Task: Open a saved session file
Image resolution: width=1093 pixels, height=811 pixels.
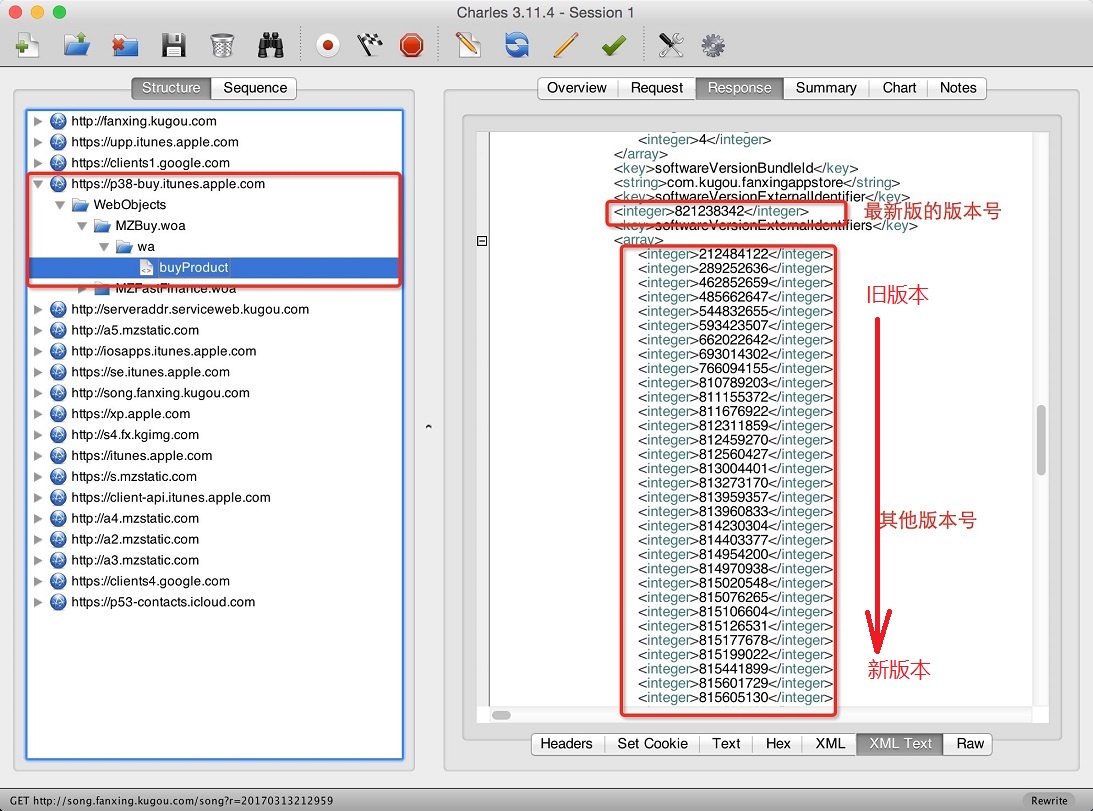Action: (77, 46)
